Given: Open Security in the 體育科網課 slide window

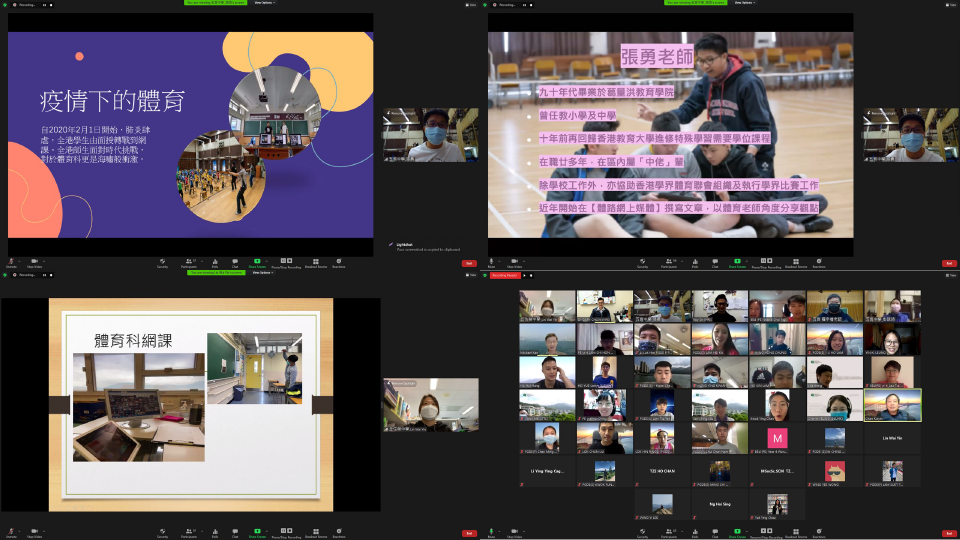Looking at the screenshot, I should (x=162, y=533).
